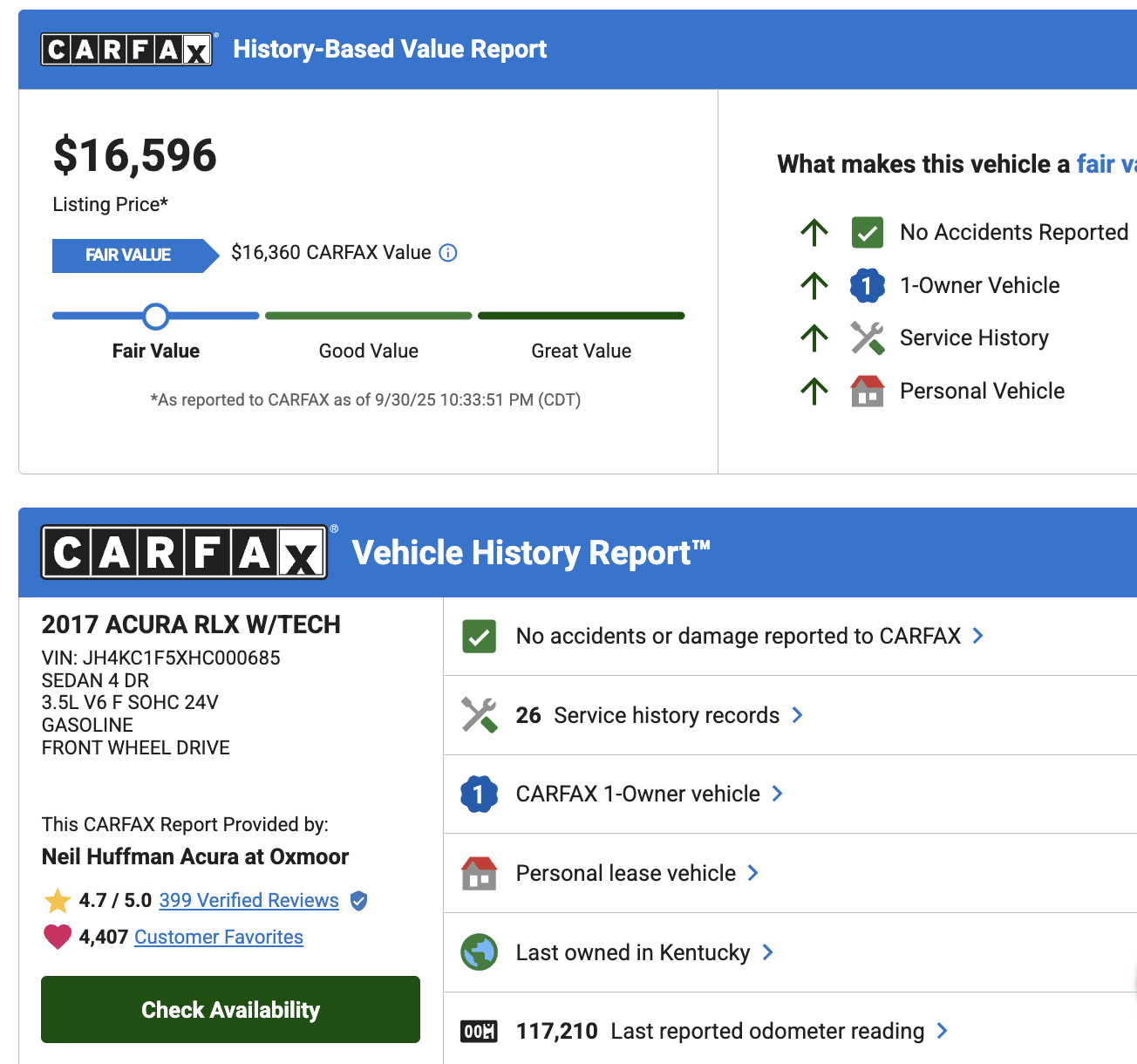This screenshot has height=1064, width=1137.
Task: Click the Listing Price* label
Action: tap(111, 204)
